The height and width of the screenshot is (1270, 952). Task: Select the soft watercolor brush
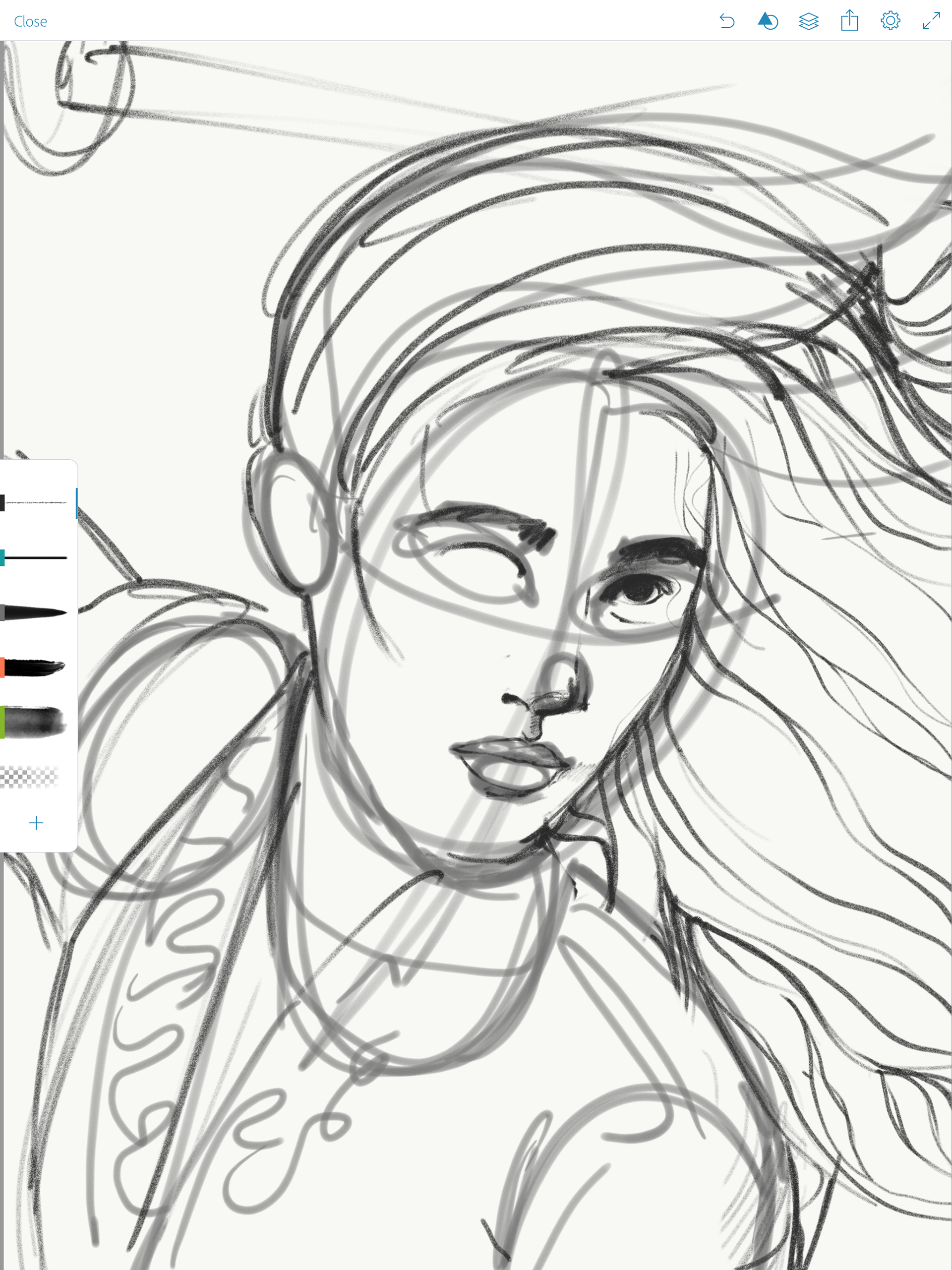point(35,722)
